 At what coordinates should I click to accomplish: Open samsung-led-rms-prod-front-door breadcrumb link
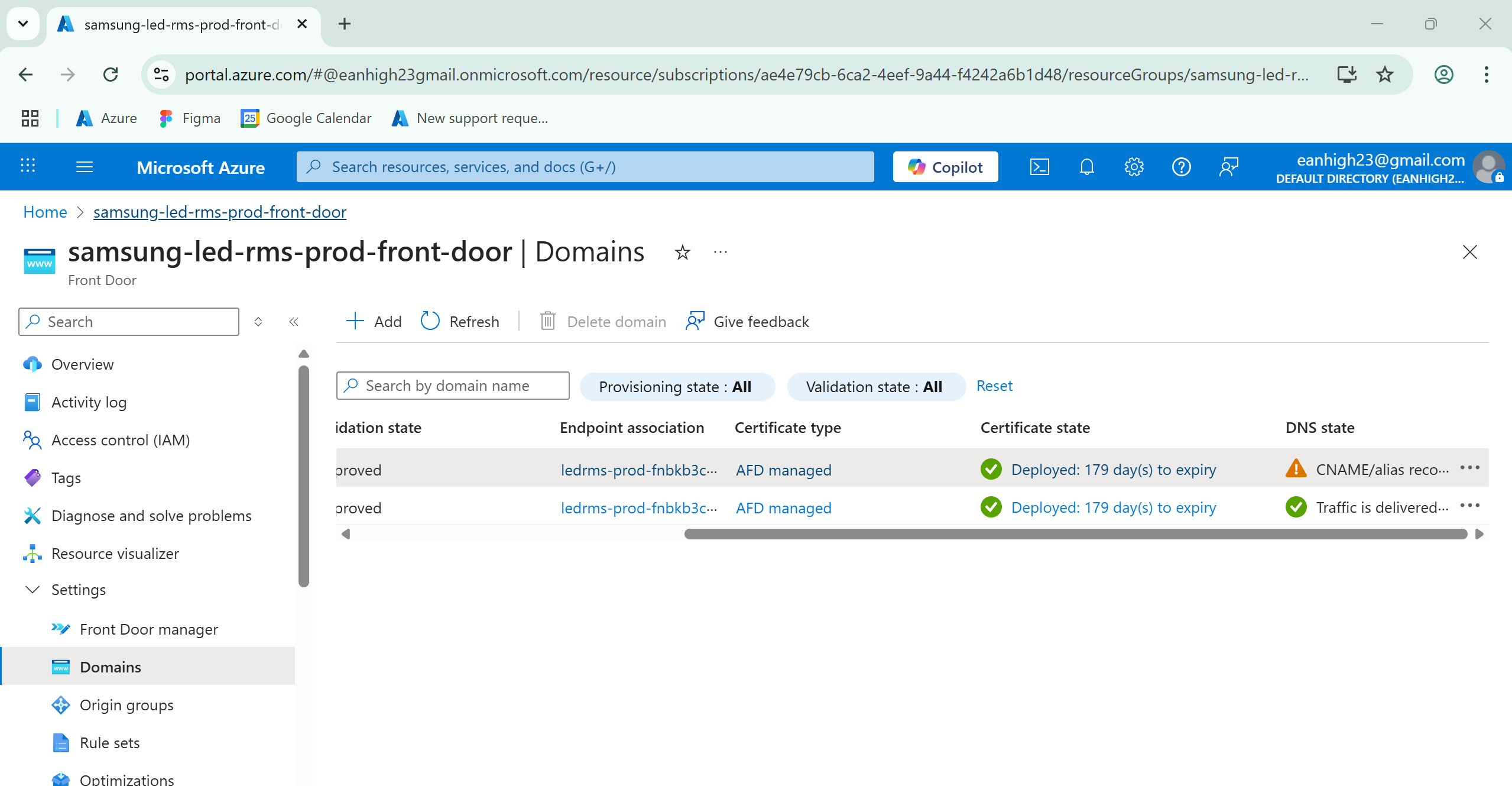tap(220, 212)
